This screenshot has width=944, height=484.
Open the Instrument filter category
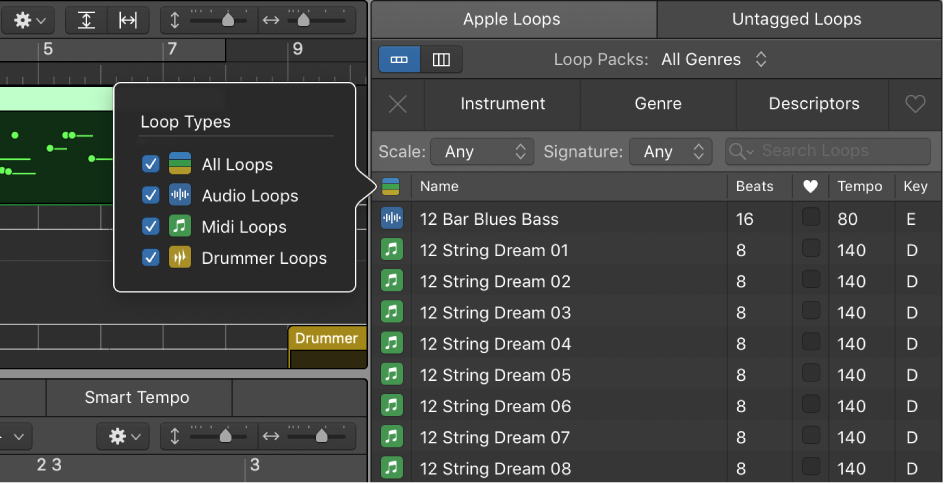tap(503, 104)
